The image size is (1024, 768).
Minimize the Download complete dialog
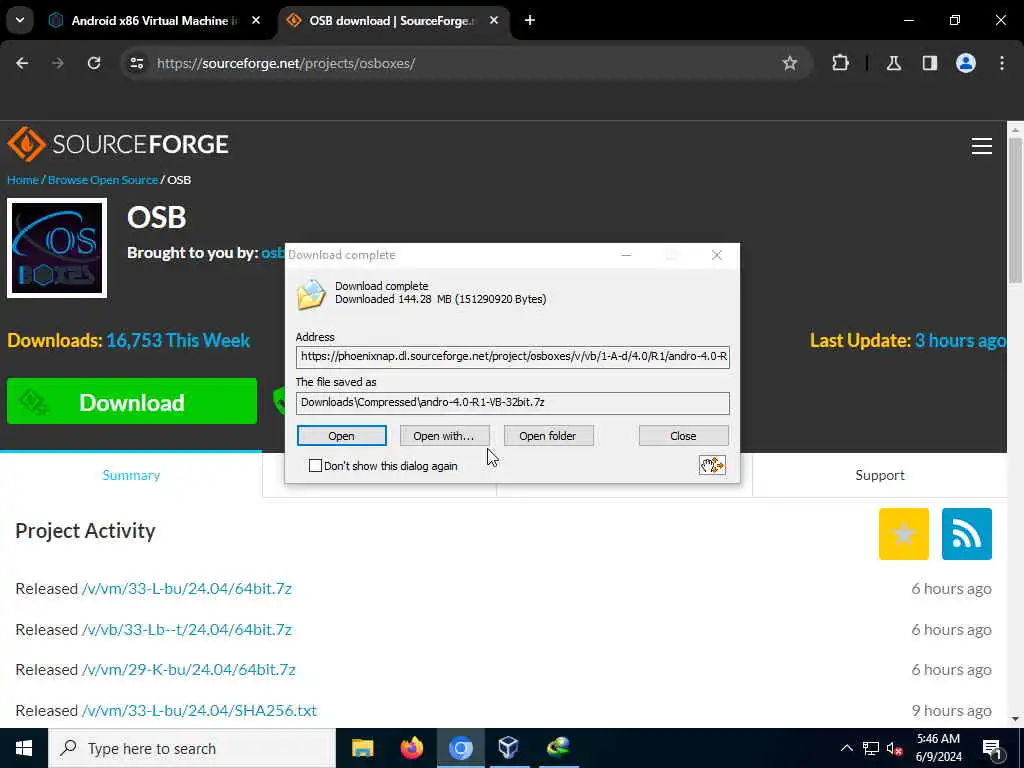(626, 255)
